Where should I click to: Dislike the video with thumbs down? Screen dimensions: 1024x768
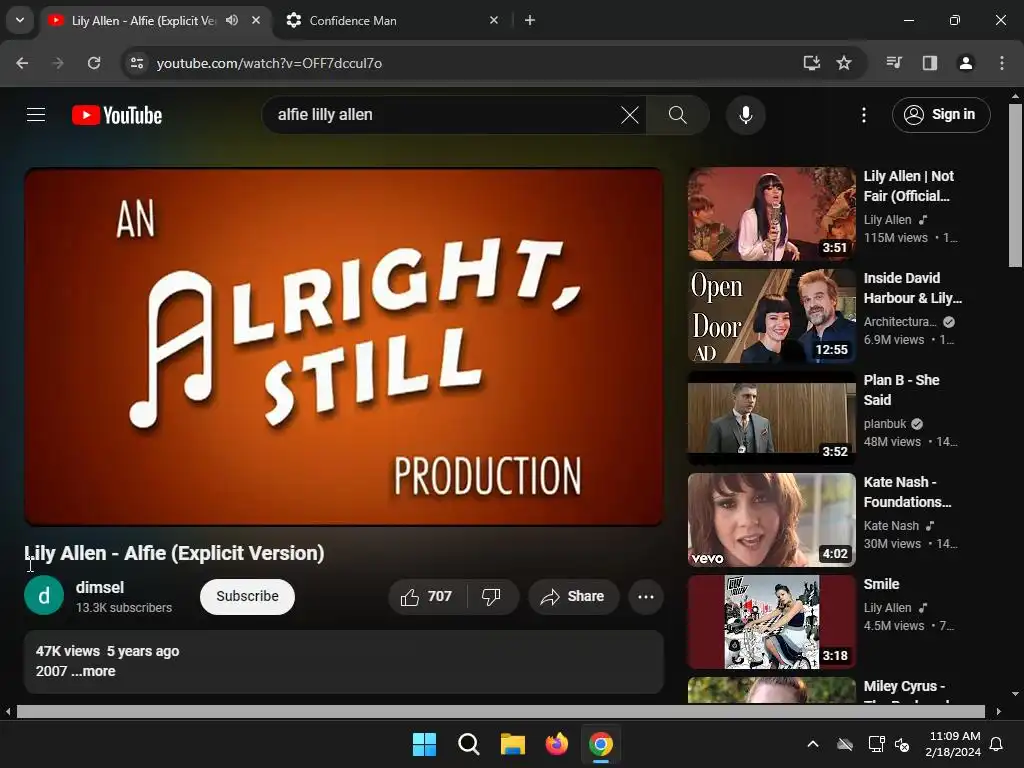491,596
